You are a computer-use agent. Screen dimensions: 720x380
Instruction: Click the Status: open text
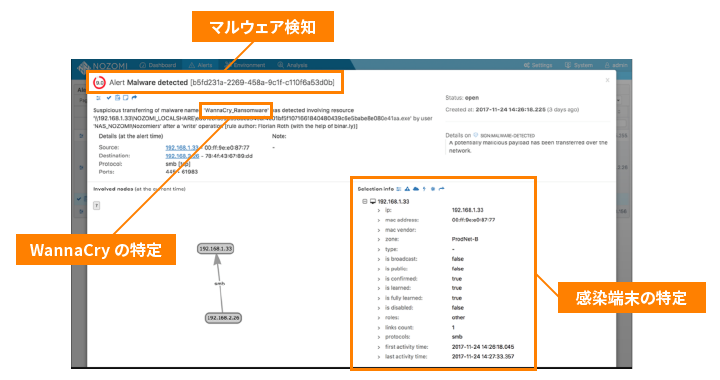(462, 98)
